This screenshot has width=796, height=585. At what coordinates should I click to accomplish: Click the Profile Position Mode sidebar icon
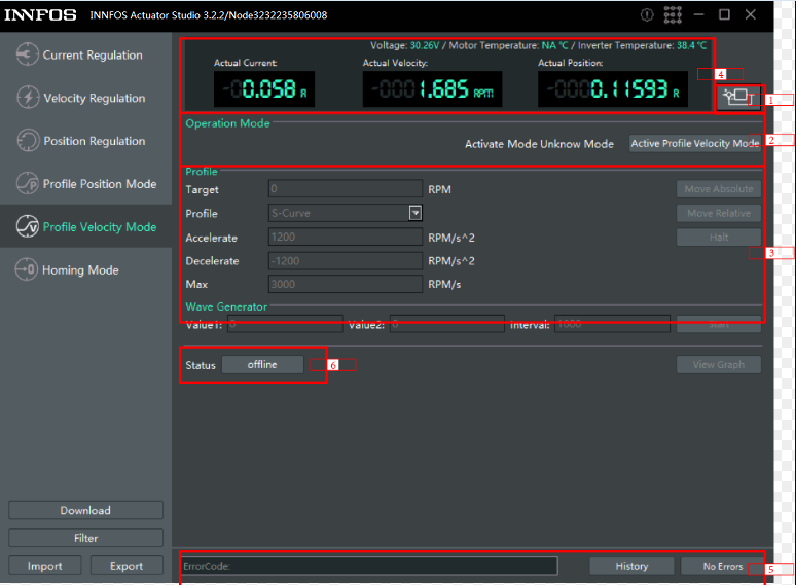[27, 184]
